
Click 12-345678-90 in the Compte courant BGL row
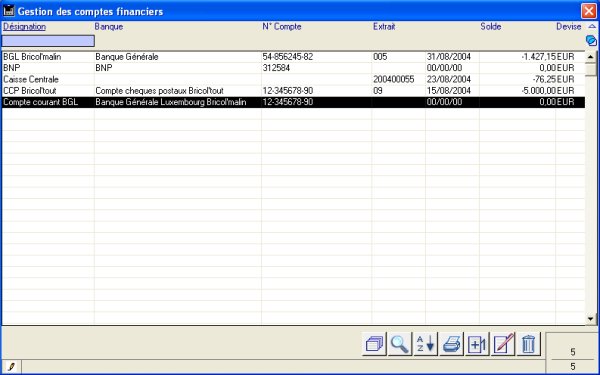288,102
